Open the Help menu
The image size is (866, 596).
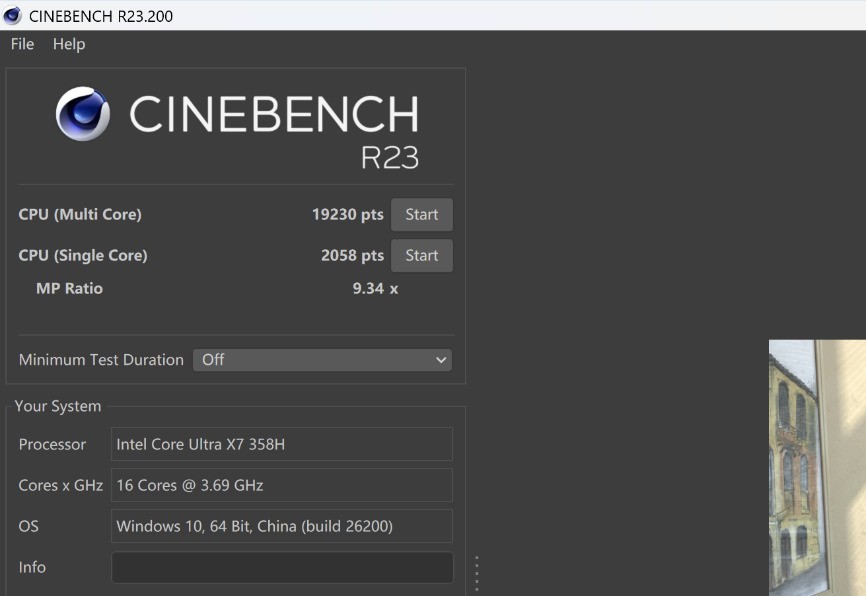[69, 44]
